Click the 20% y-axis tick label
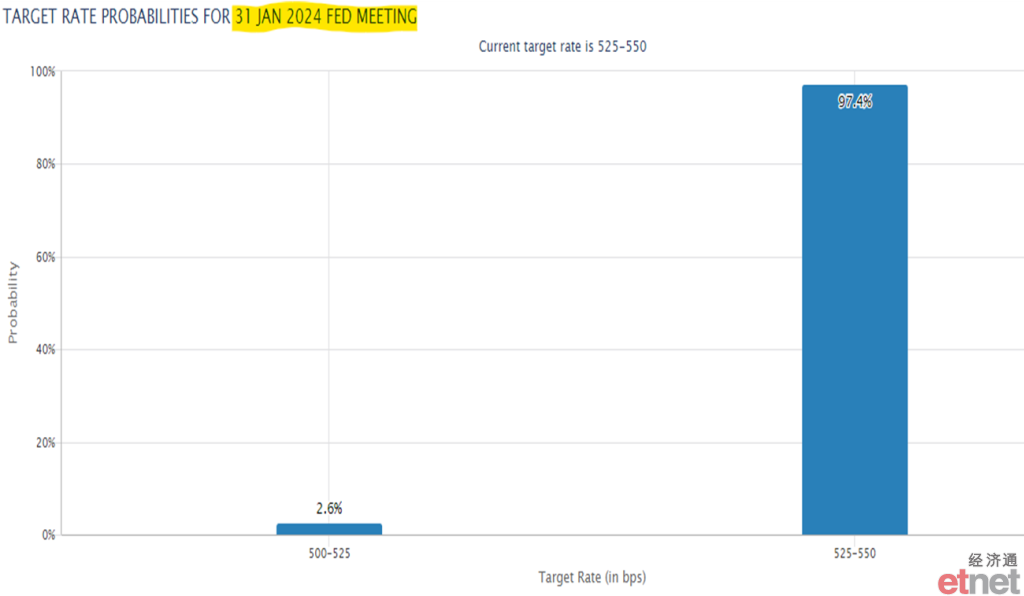This screenshot has width=1024, height=596. click(x=46, y=443)
